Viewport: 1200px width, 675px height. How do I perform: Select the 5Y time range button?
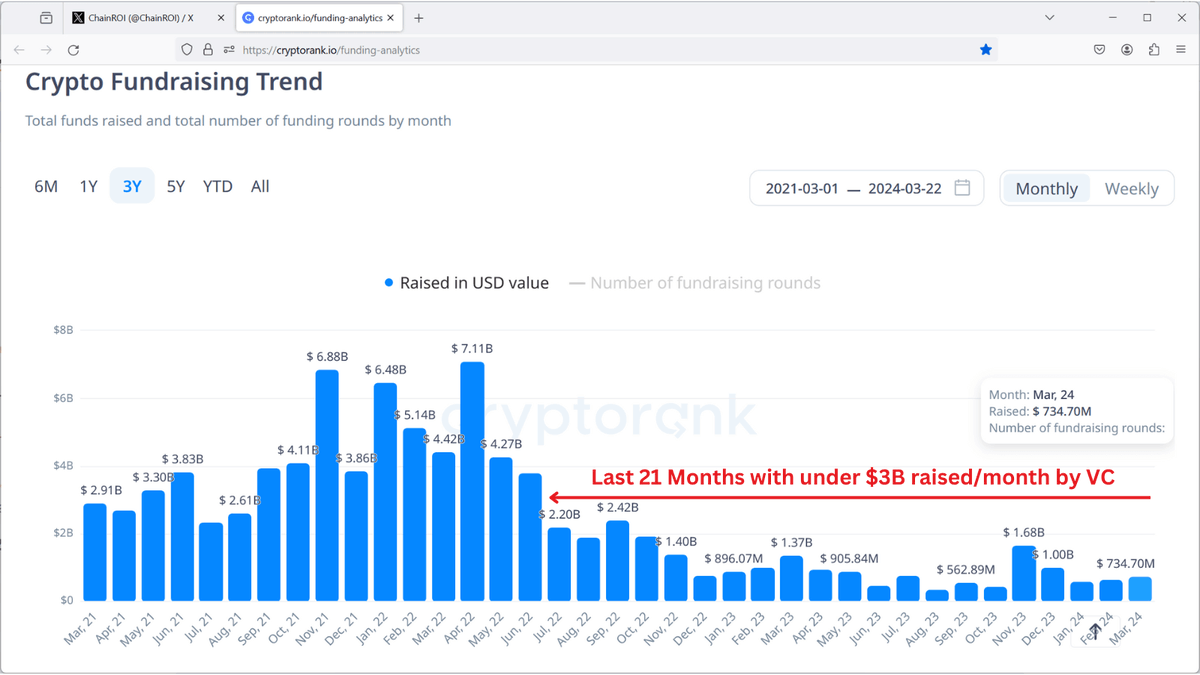click(x=175, y=186)
